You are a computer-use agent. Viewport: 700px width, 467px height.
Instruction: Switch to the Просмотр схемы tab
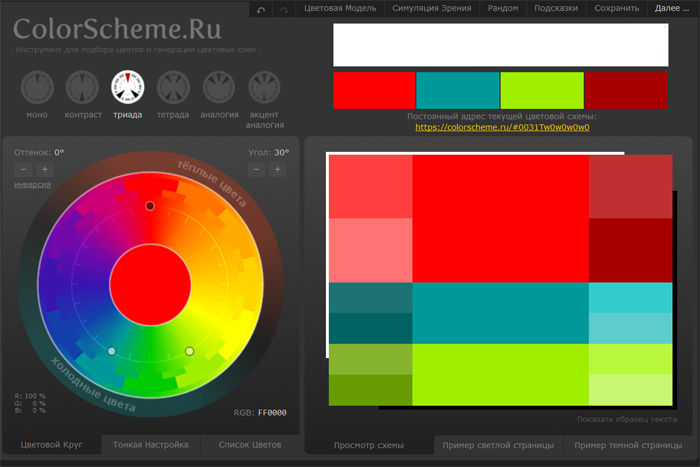(x=369, y=445)
